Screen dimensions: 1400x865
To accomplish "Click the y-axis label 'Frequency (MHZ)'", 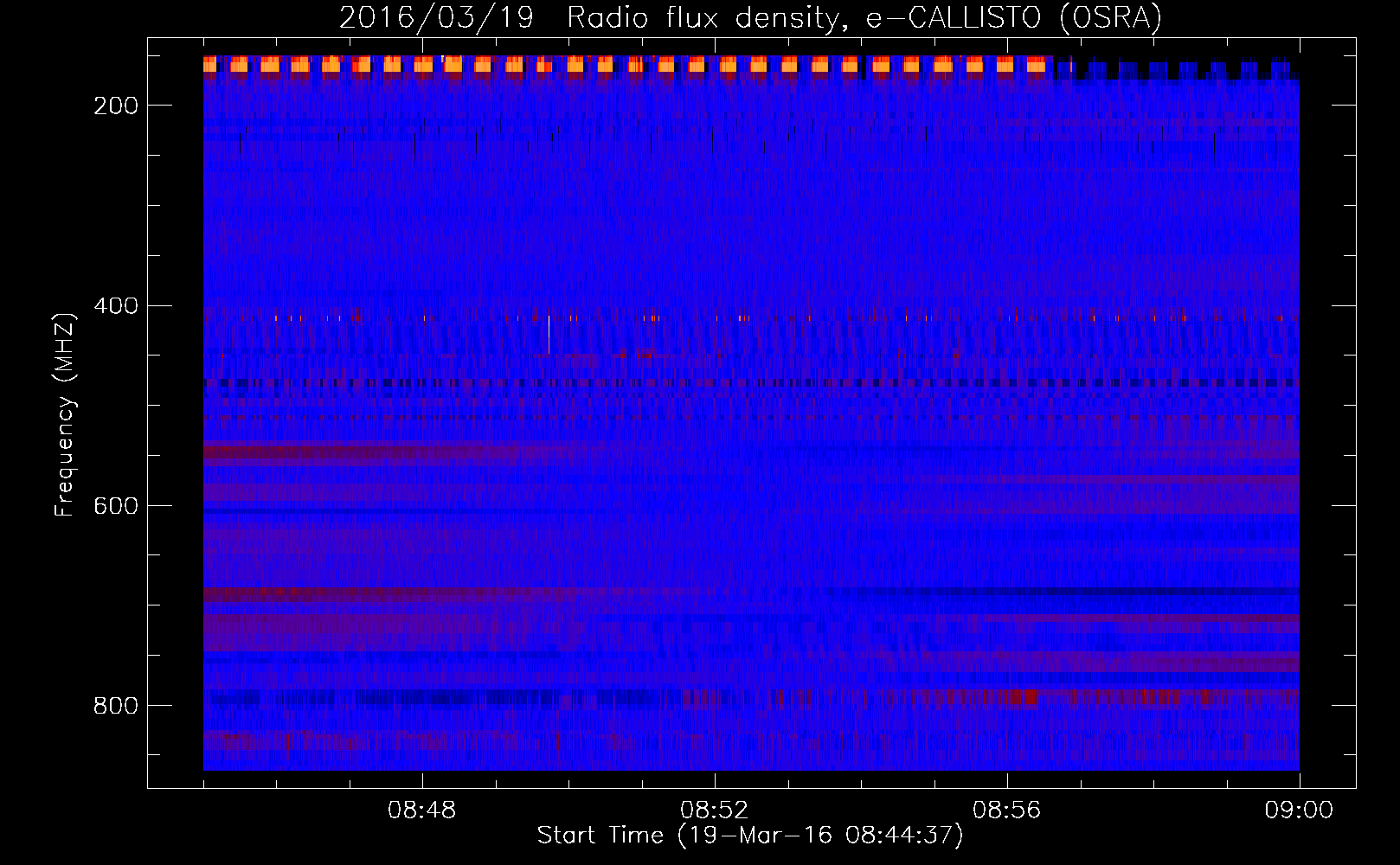I will (65, 414).
